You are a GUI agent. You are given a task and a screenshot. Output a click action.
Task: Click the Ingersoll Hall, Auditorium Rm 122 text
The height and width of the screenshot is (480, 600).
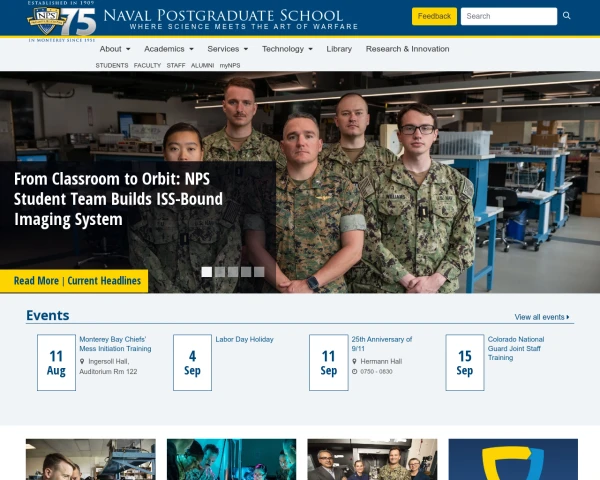pyautogui.click(x=108, y=366)
